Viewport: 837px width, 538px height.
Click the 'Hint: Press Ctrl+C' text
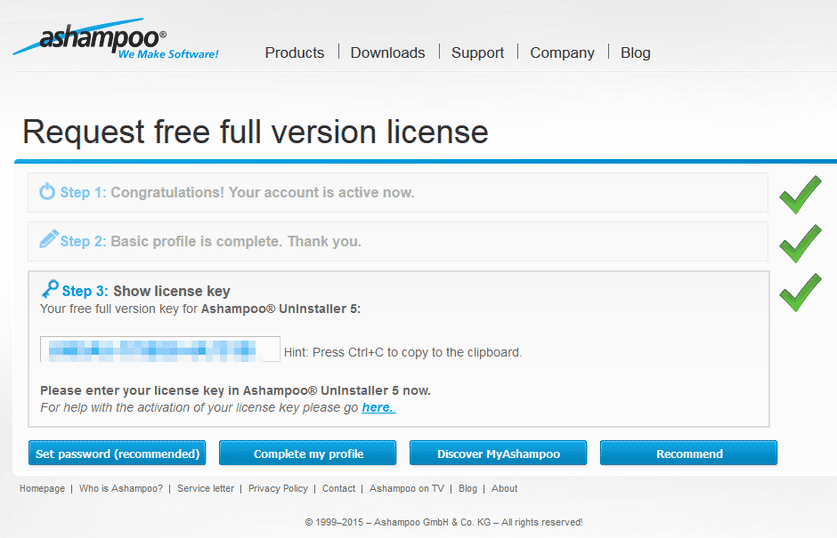403,352
